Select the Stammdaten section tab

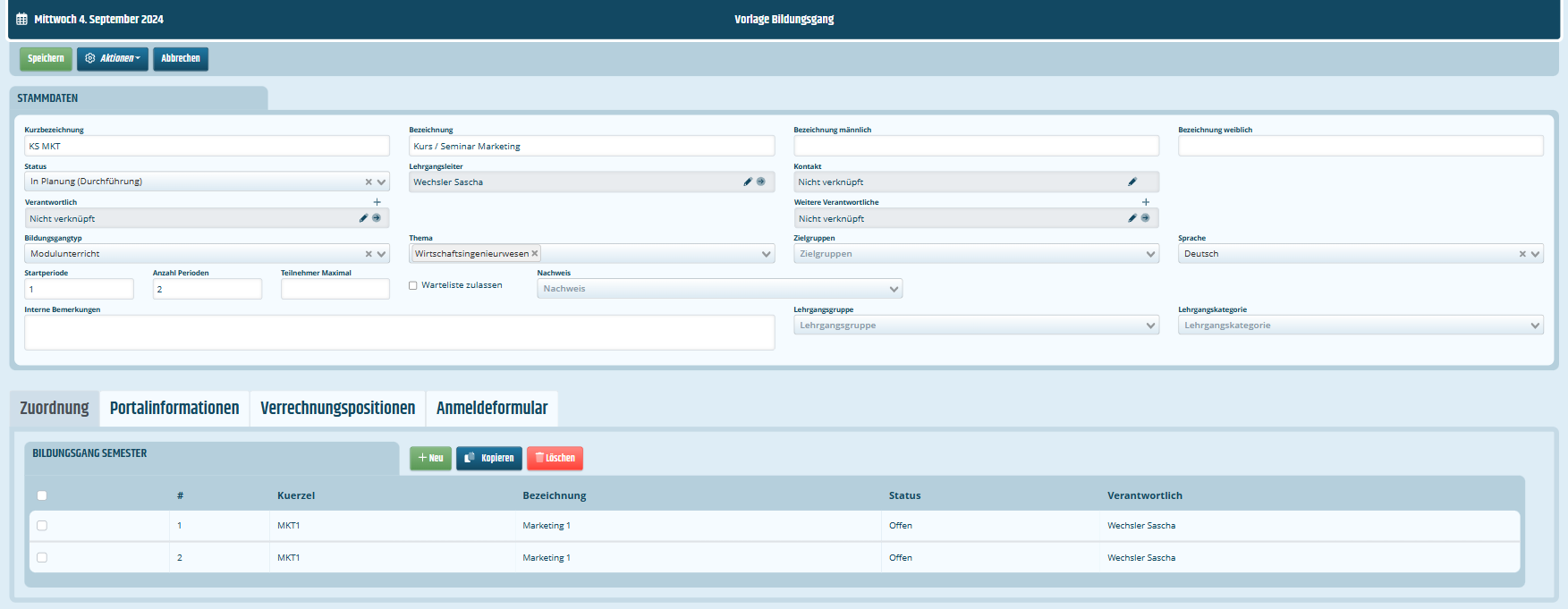[x=139, y=98]
